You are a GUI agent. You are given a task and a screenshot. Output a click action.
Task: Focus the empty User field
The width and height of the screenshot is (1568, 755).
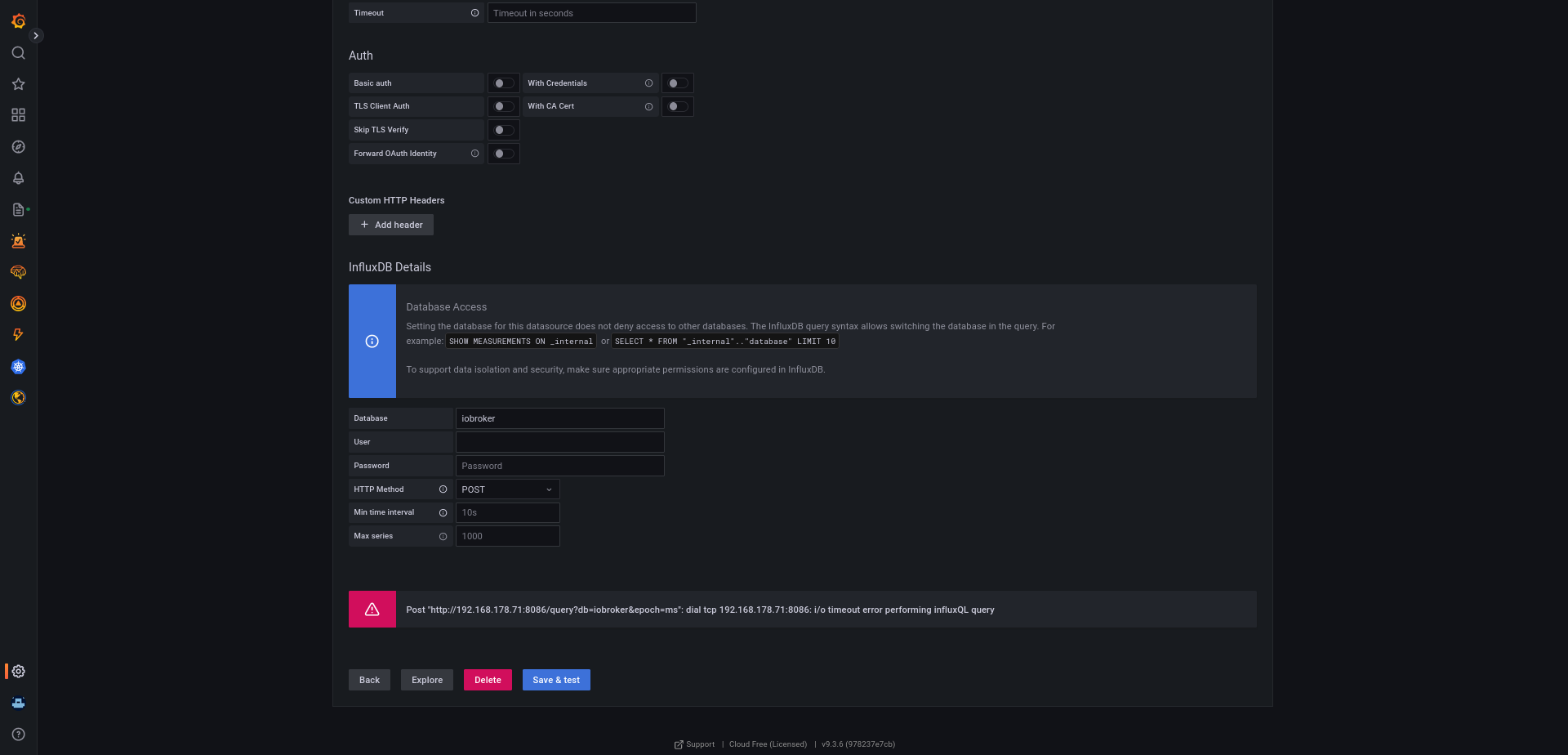(560, 442)
